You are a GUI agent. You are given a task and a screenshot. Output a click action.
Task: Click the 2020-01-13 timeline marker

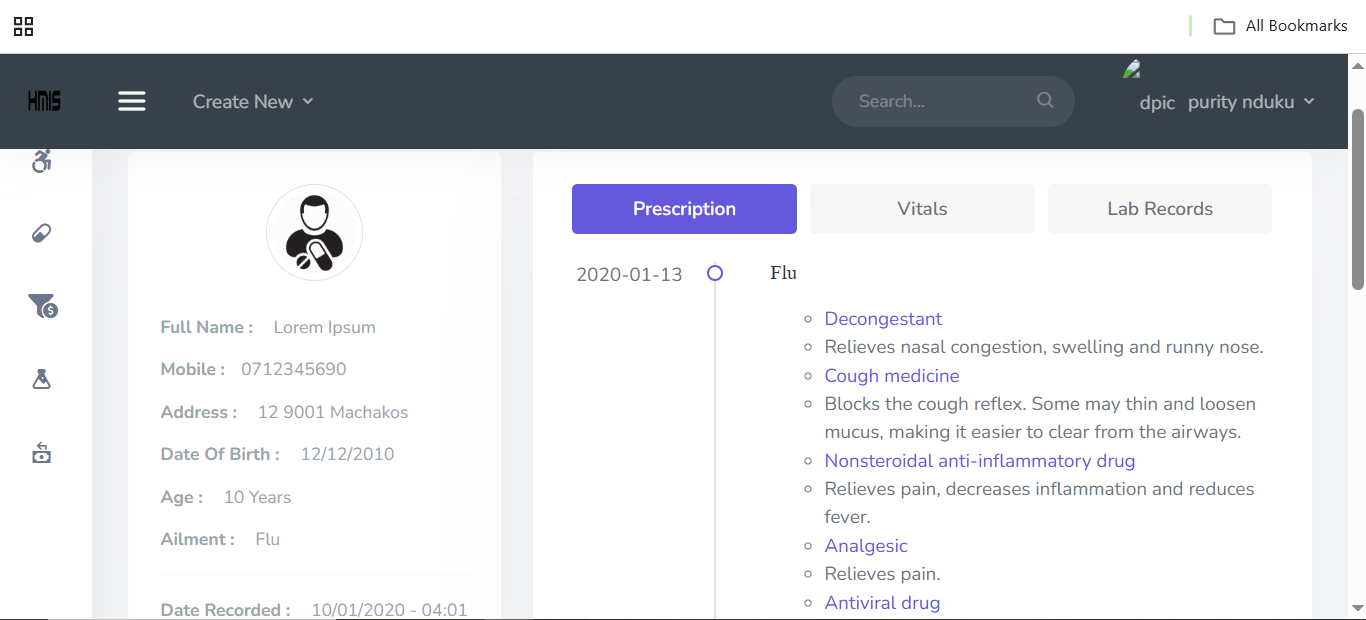coord(715,273)
